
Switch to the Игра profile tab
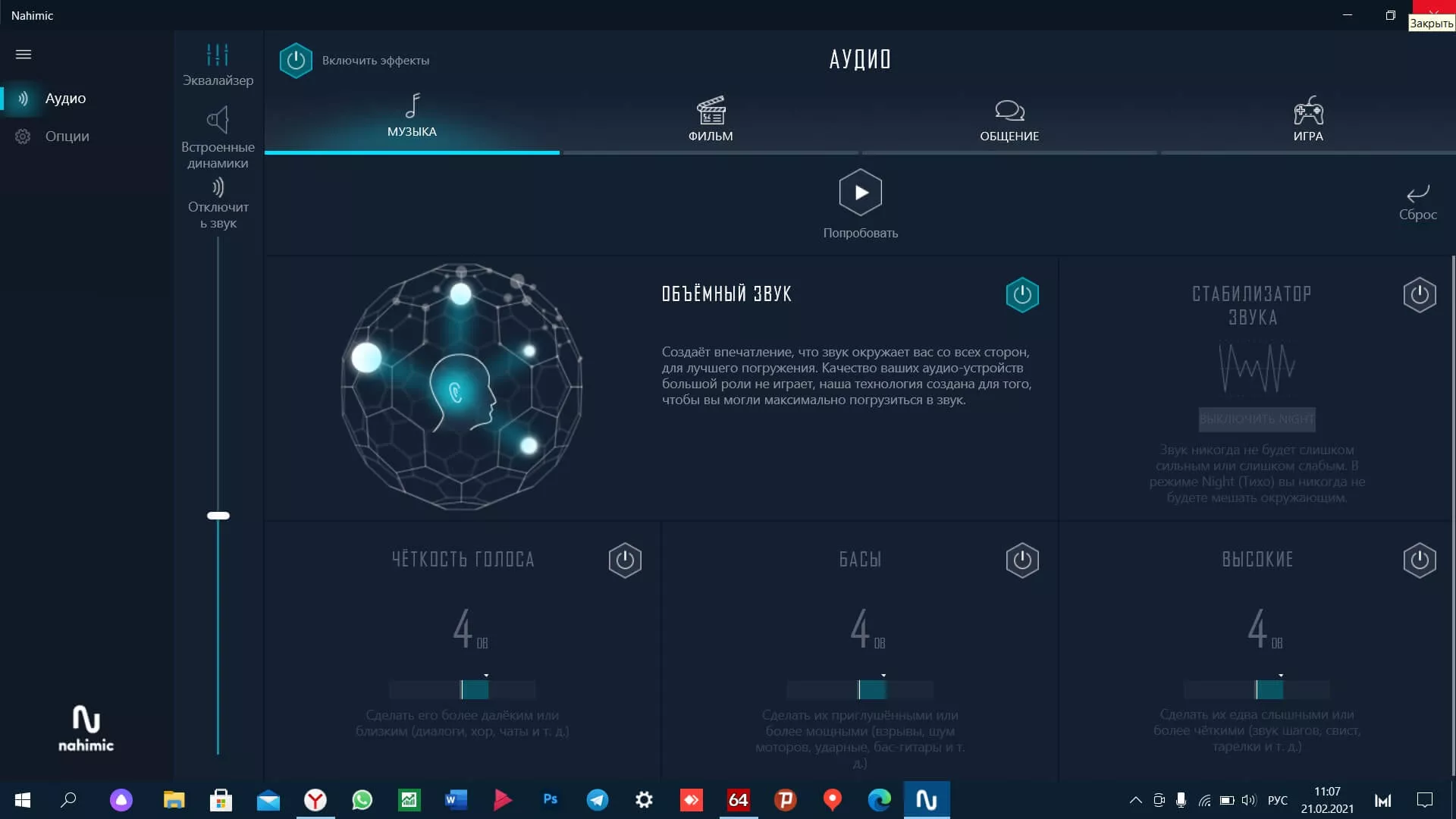point(1308,120)
